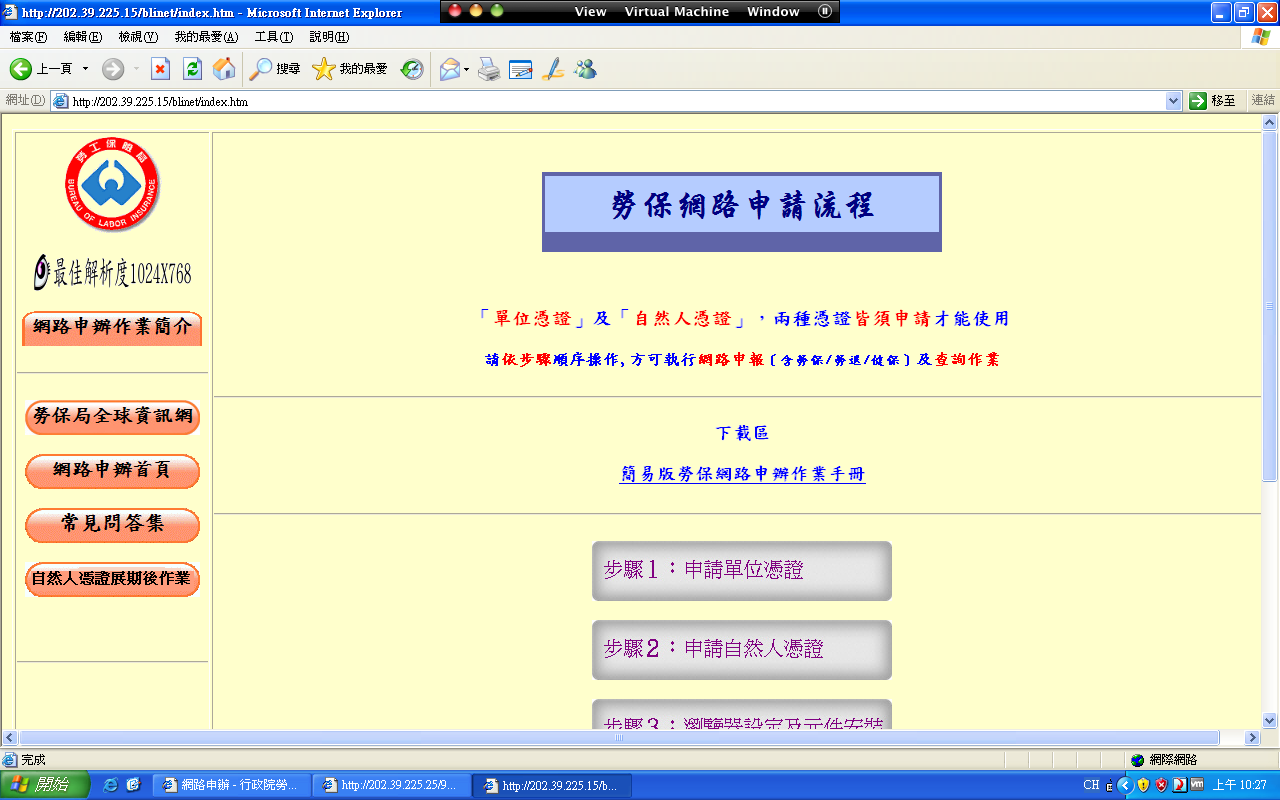Click the Back arrow button 上一頁
The image size is (1280, 800).
tap(41, 69)
